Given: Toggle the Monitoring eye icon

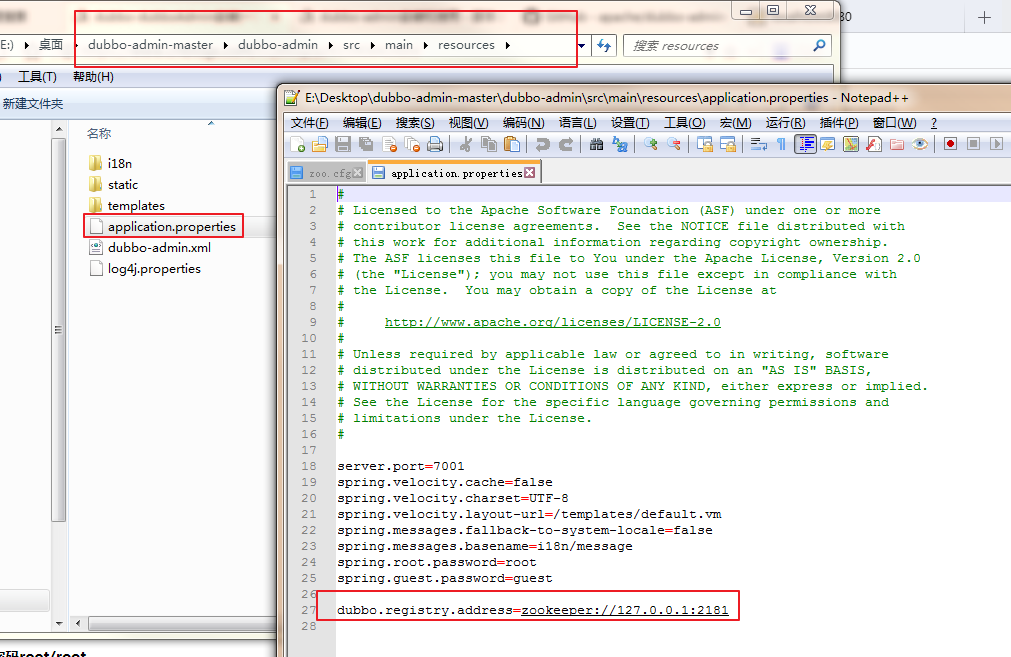Looking at the screenshot, I should 920,144.
